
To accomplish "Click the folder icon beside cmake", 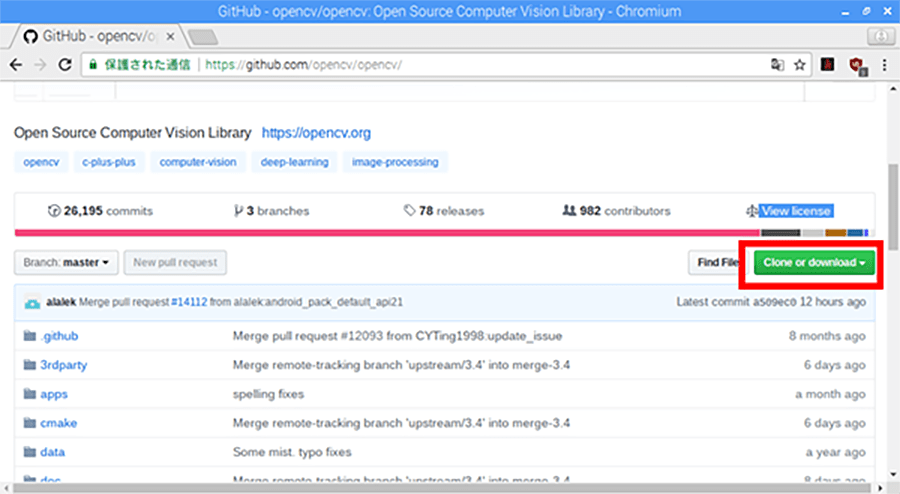I will click(x=30, y=423).
